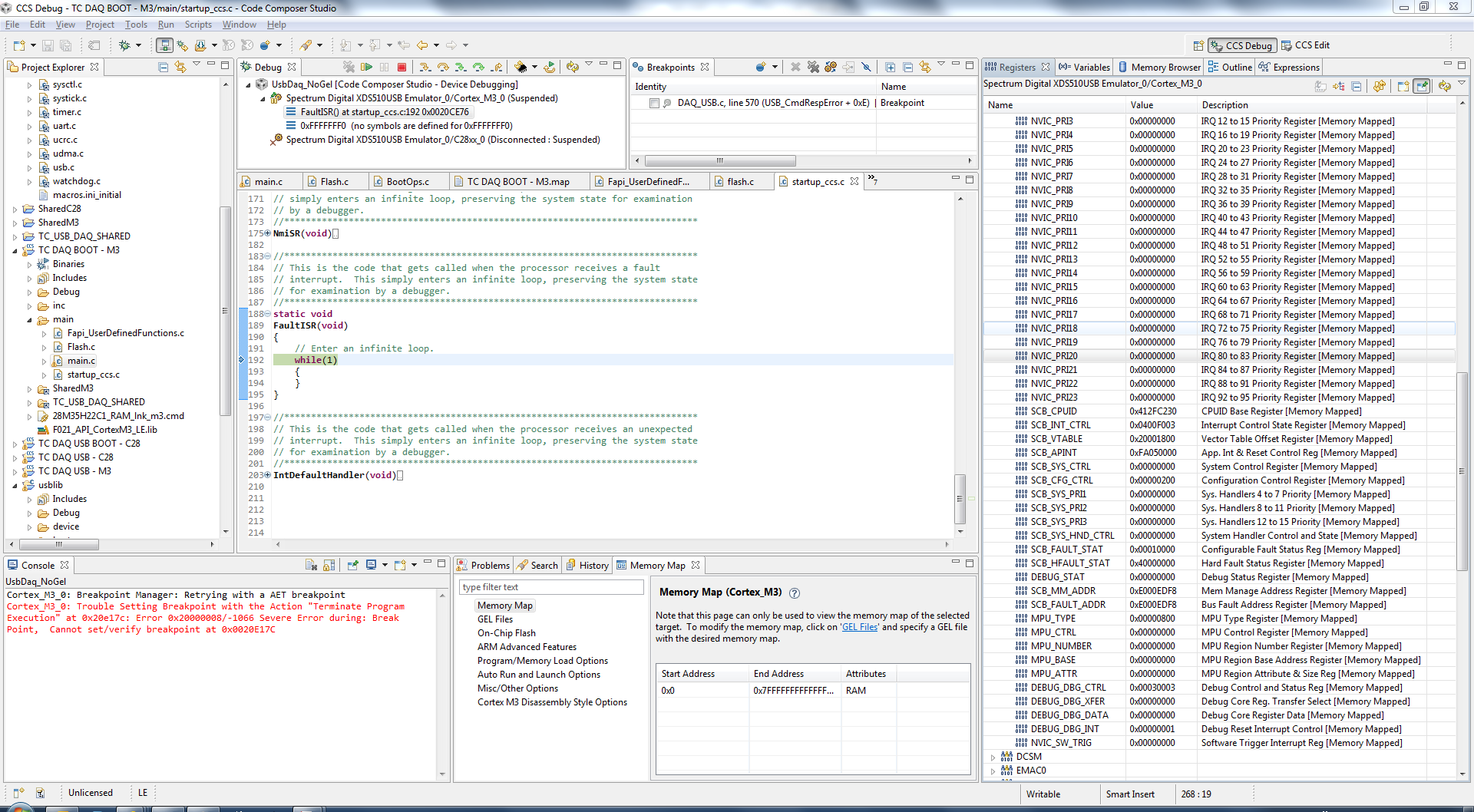Open the Scripts menu
The image size is (1474, 812).
[197, 25]
